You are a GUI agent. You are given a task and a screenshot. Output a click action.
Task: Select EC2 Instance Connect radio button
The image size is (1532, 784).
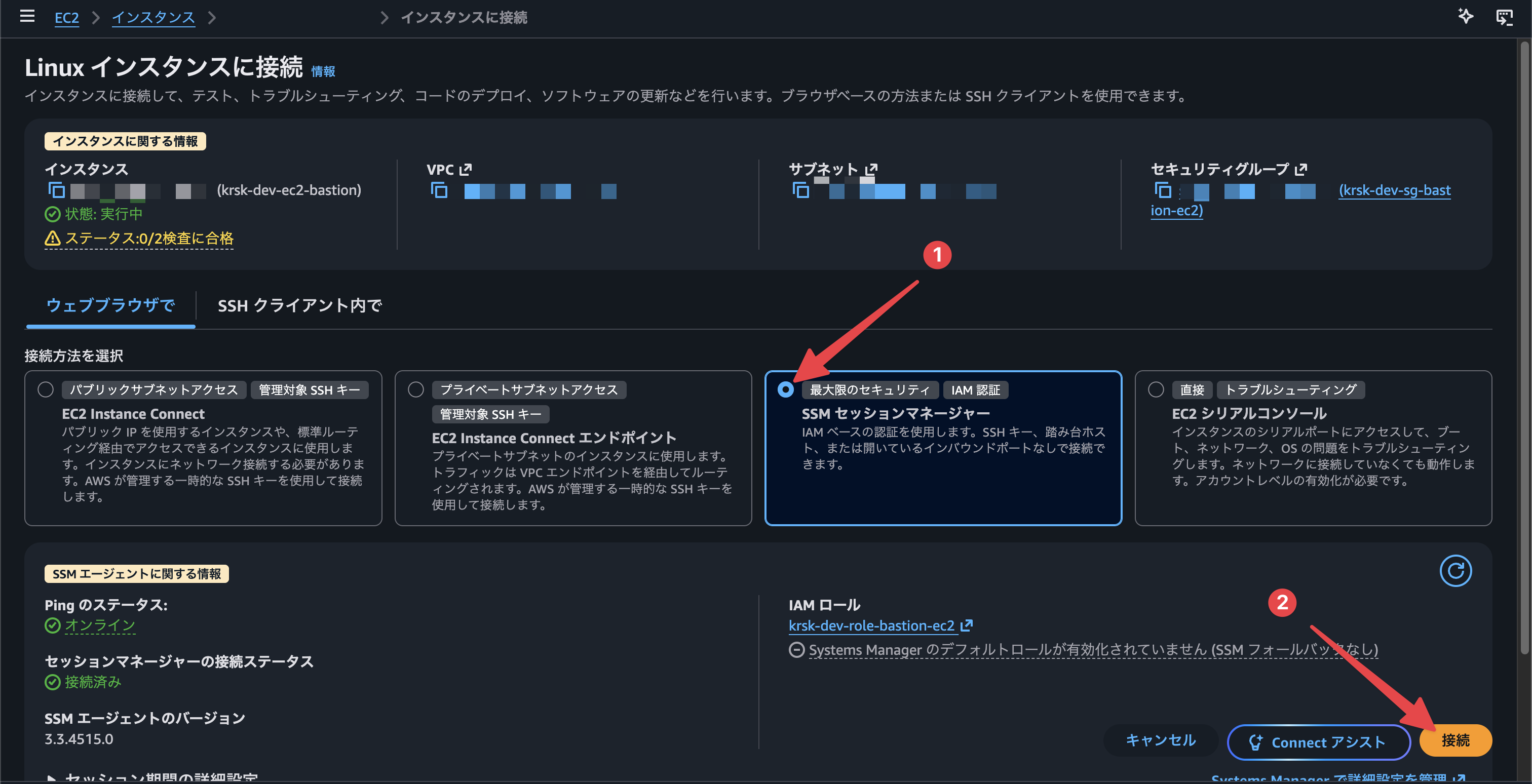pyautogui.click(x=46, y=390)
